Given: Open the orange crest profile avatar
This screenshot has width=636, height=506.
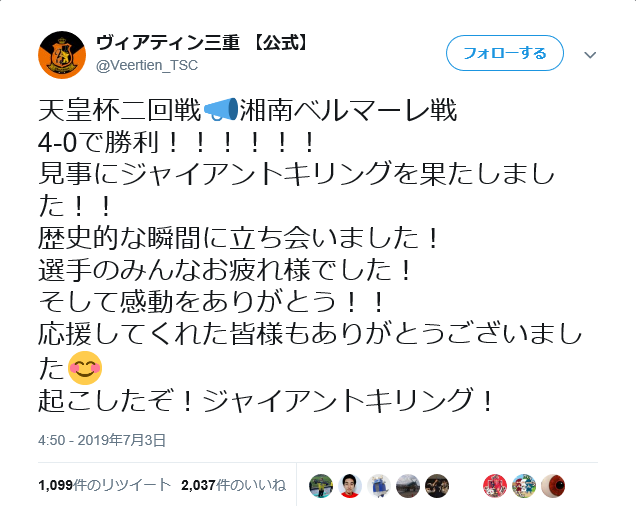Looking at the screenshot, I should (x=62, y=55).
